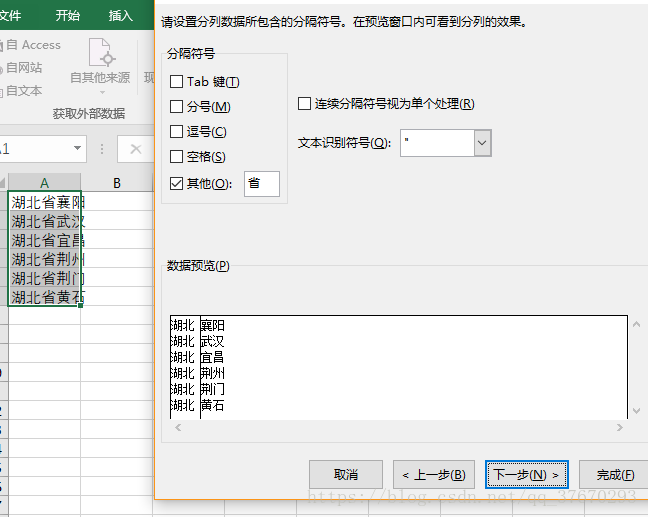Click the 自 Access import option
Screen dimensions: 648x517
(x=31, y=45)
